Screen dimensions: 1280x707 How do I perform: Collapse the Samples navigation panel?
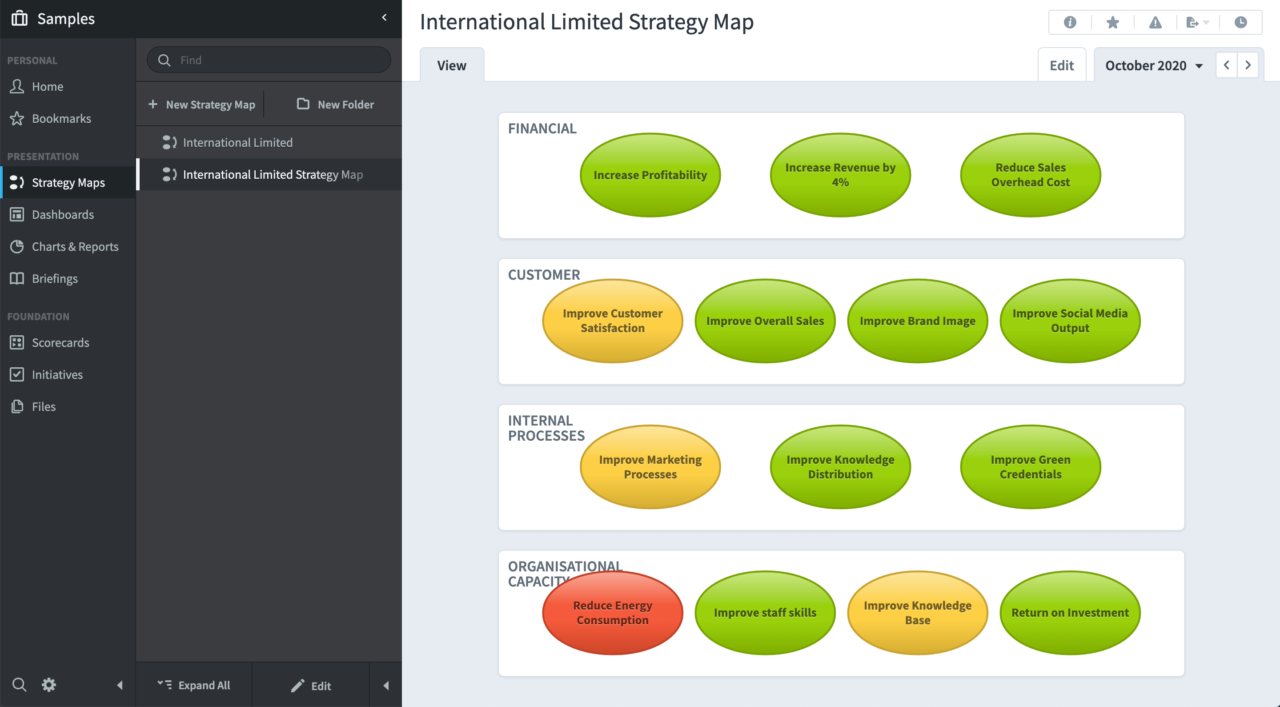[x=384, y=17]
